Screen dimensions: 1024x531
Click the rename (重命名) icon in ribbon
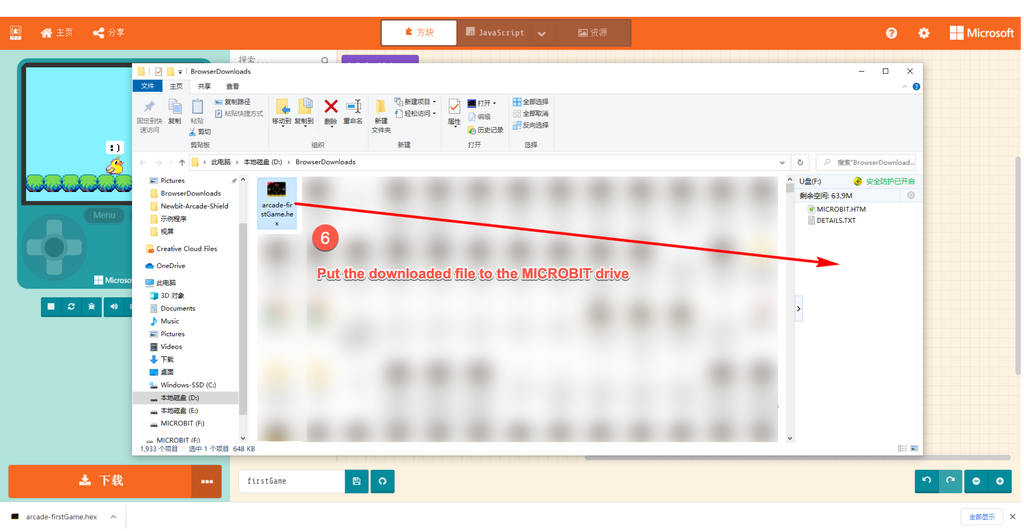click(x=353, y=110)
